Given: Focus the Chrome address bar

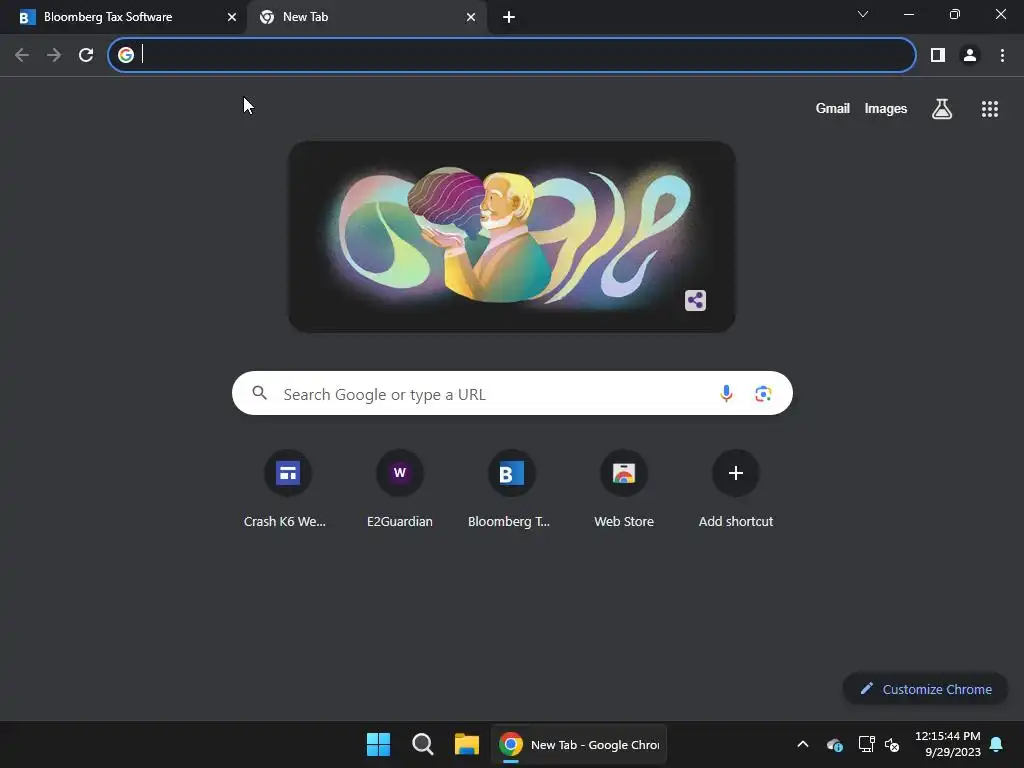Looking at the screenshot, I should [511, 55].
